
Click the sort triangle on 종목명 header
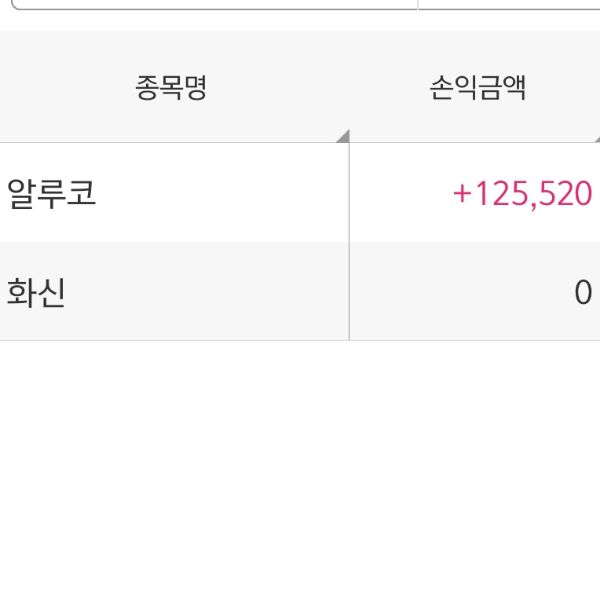click(x=343, y=136)
